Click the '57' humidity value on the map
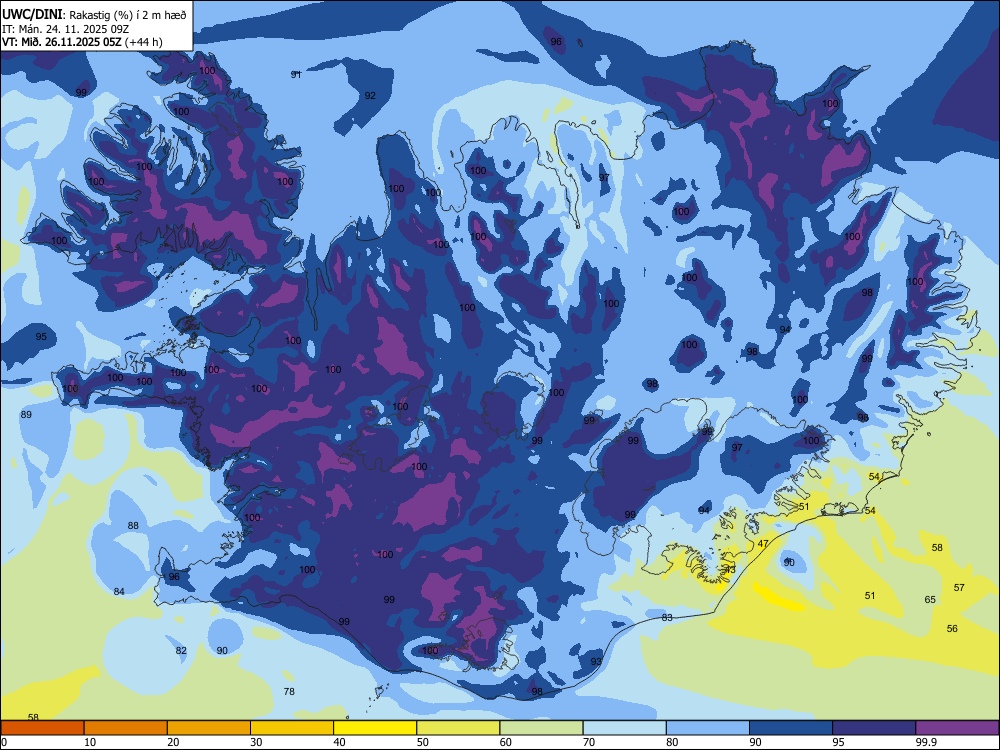 pos(959,587)
